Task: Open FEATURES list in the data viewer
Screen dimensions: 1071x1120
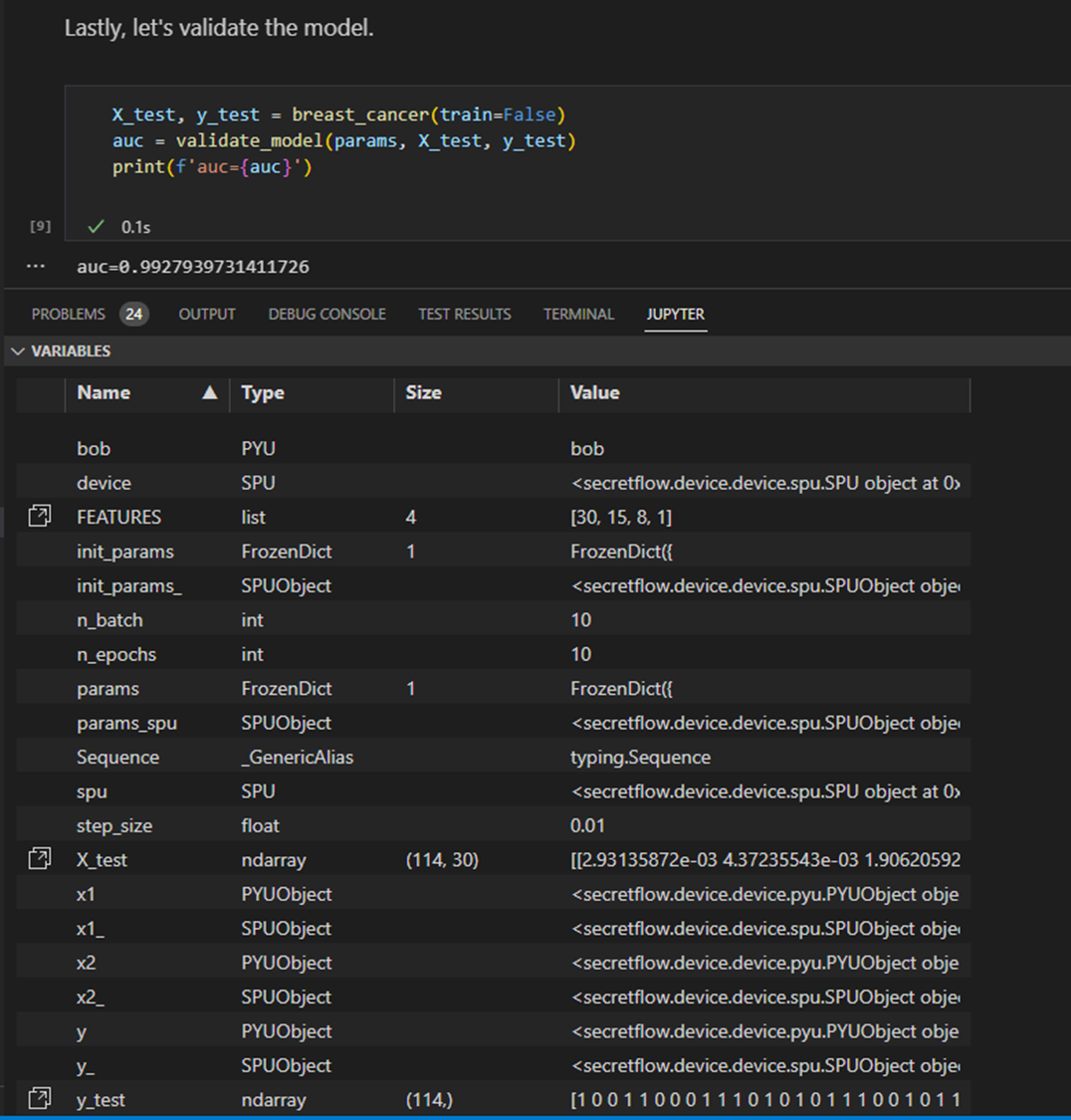Action: point(39,516)
